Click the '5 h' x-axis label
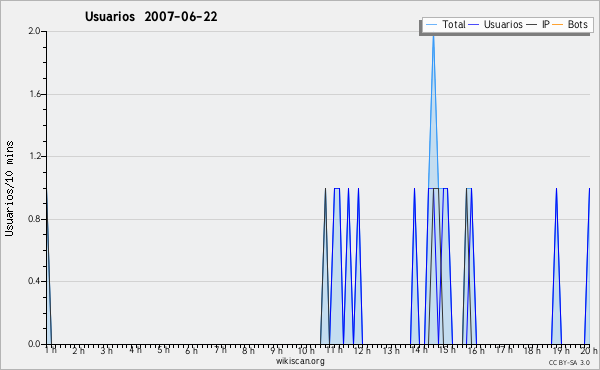Image resolution: width=600 pixels, height=370 pixels. pyautogui.click(x=163, y=350)
